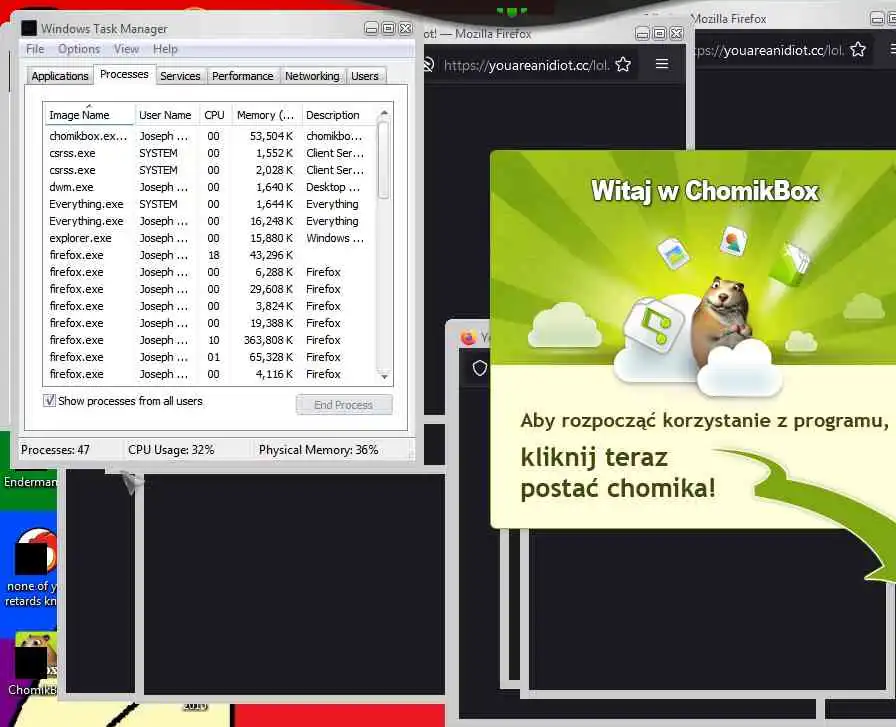Toggle Show processes from all users checkbox

[x=50, y=400]
